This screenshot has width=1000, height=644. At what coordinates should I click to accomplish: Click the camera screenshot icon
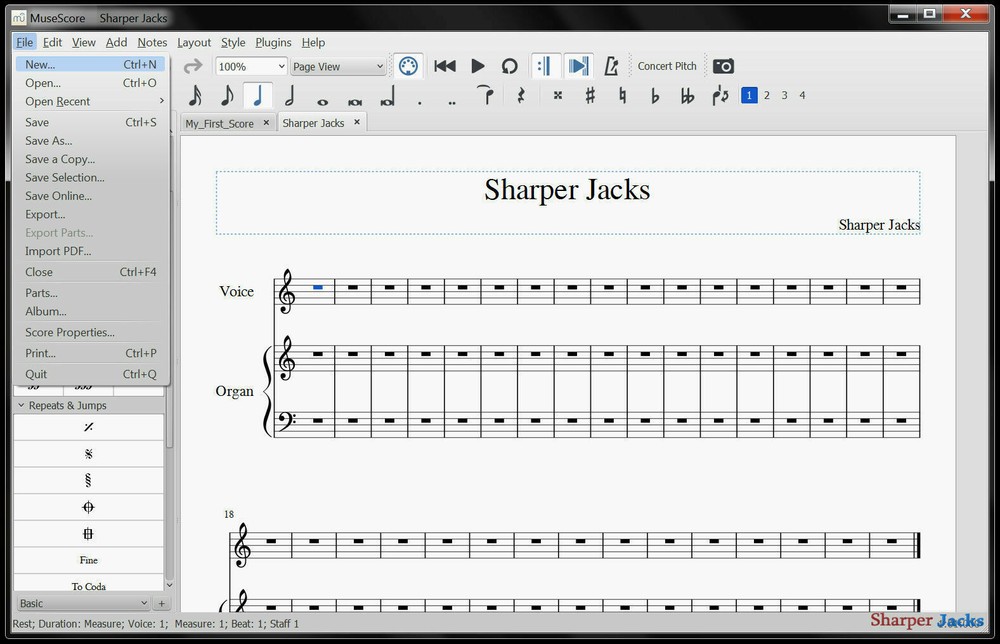click(x=724, y=65)
